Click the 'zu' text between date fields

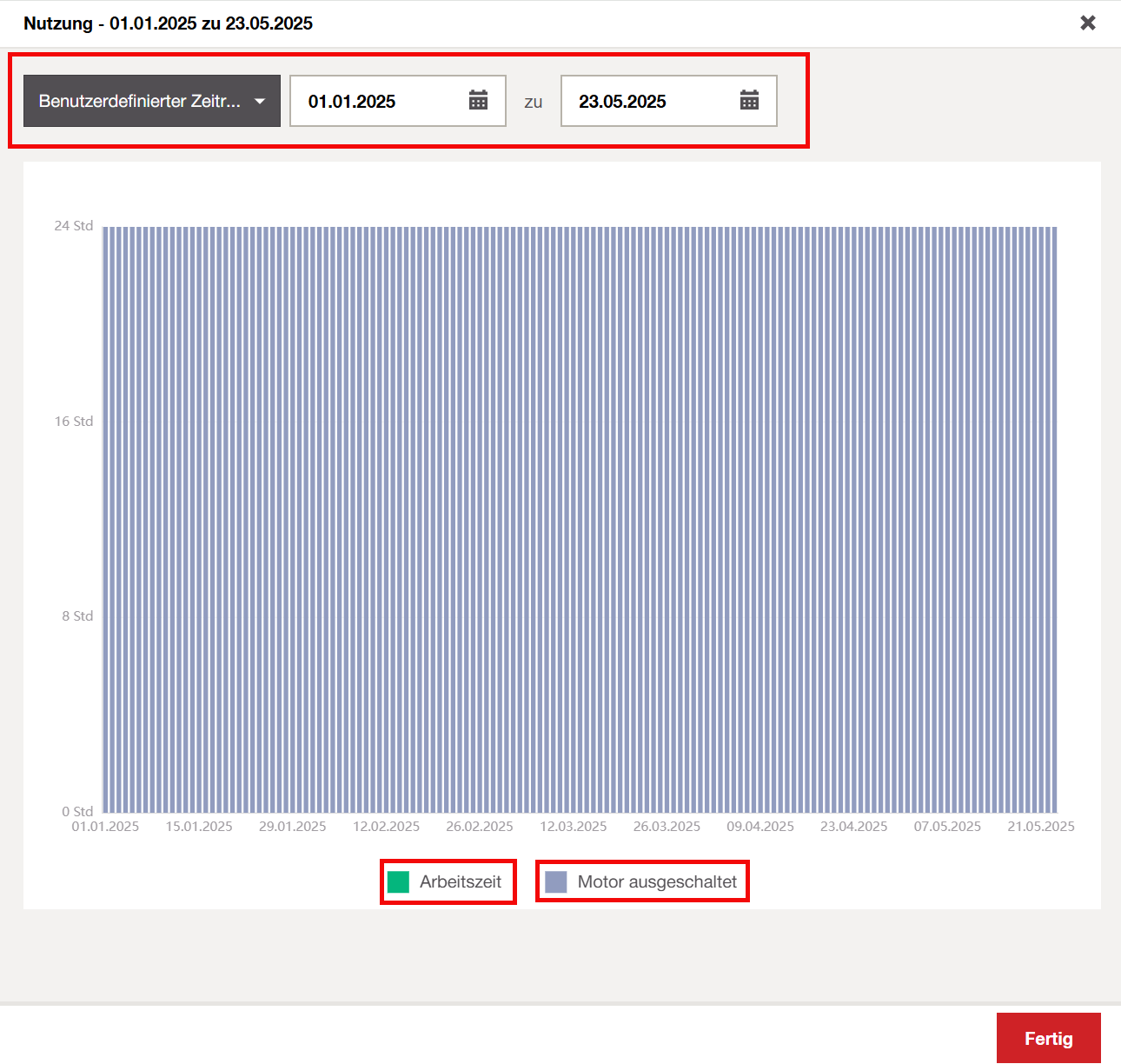pyautogui.click(x=533, y=103)
